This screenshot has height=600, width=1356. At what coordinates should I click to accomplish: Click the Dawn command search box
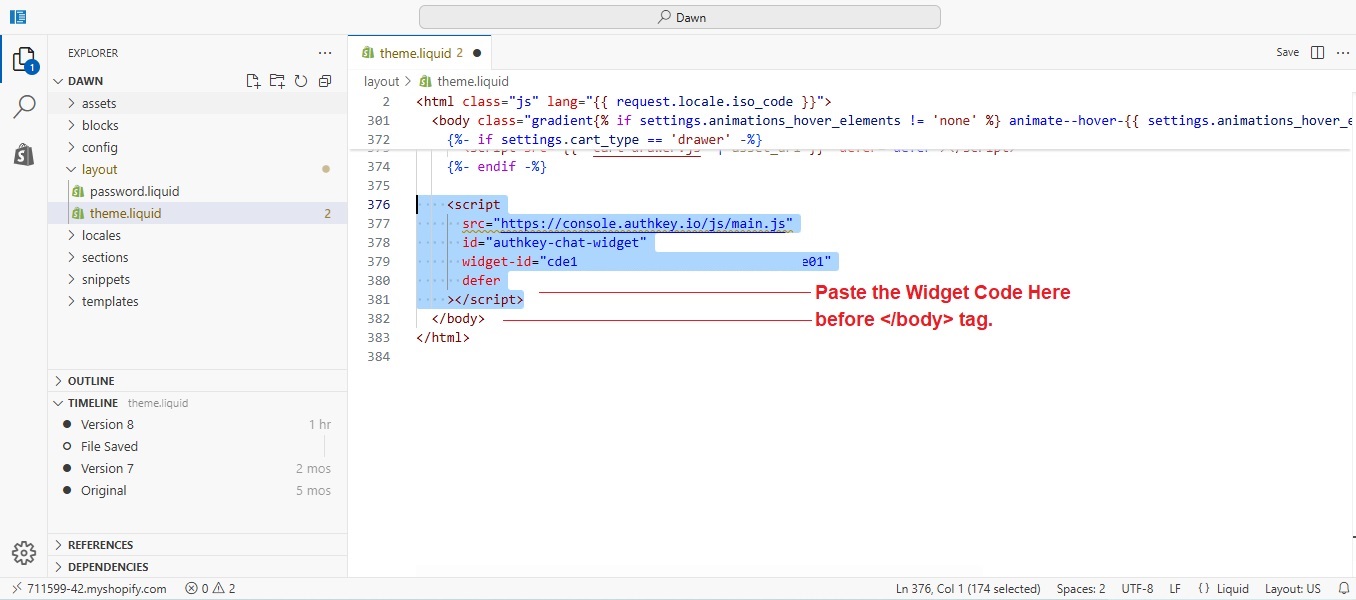click(680, 17)
